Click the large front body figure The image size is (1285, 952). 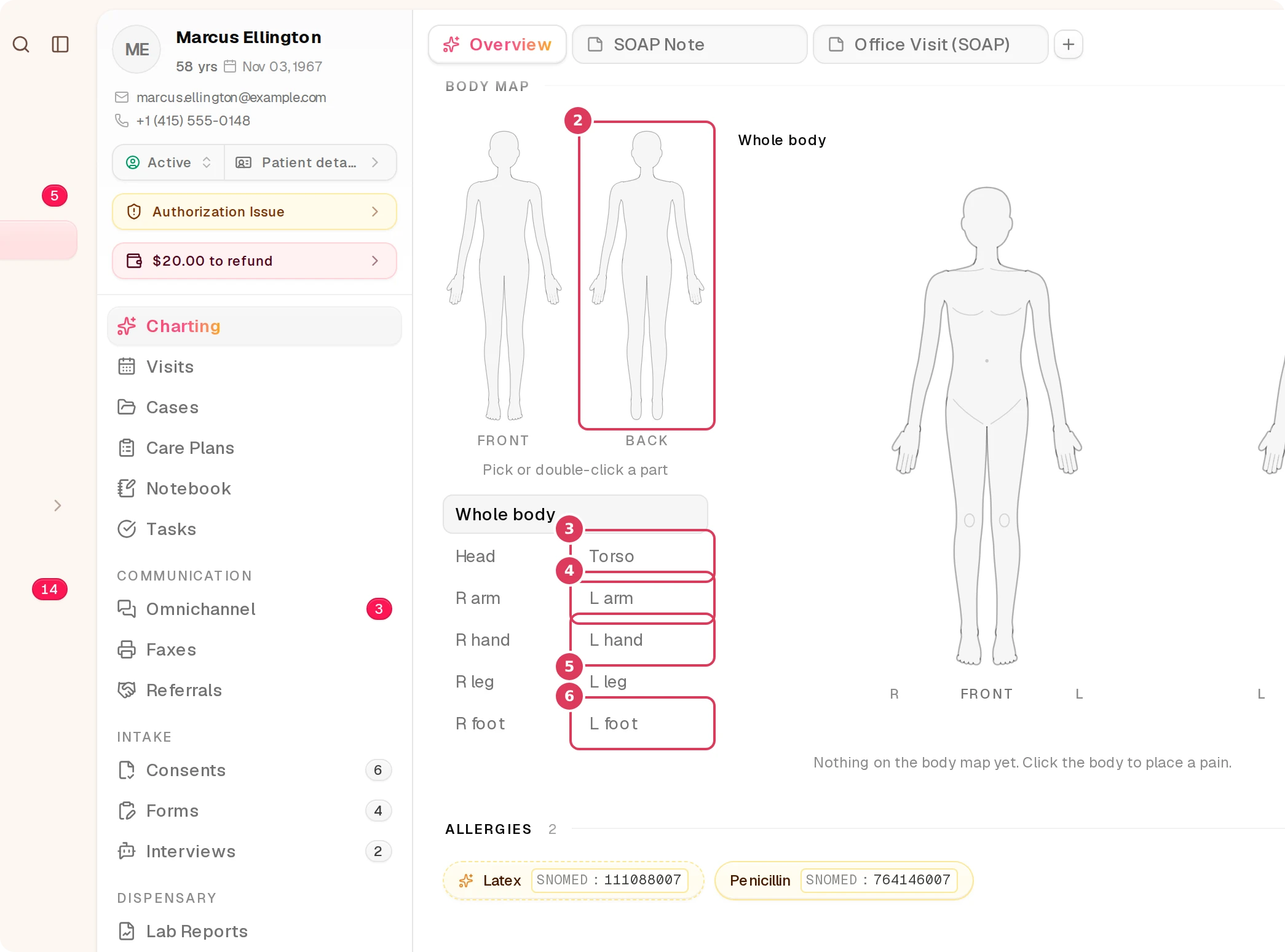click(x=987, y=426)
